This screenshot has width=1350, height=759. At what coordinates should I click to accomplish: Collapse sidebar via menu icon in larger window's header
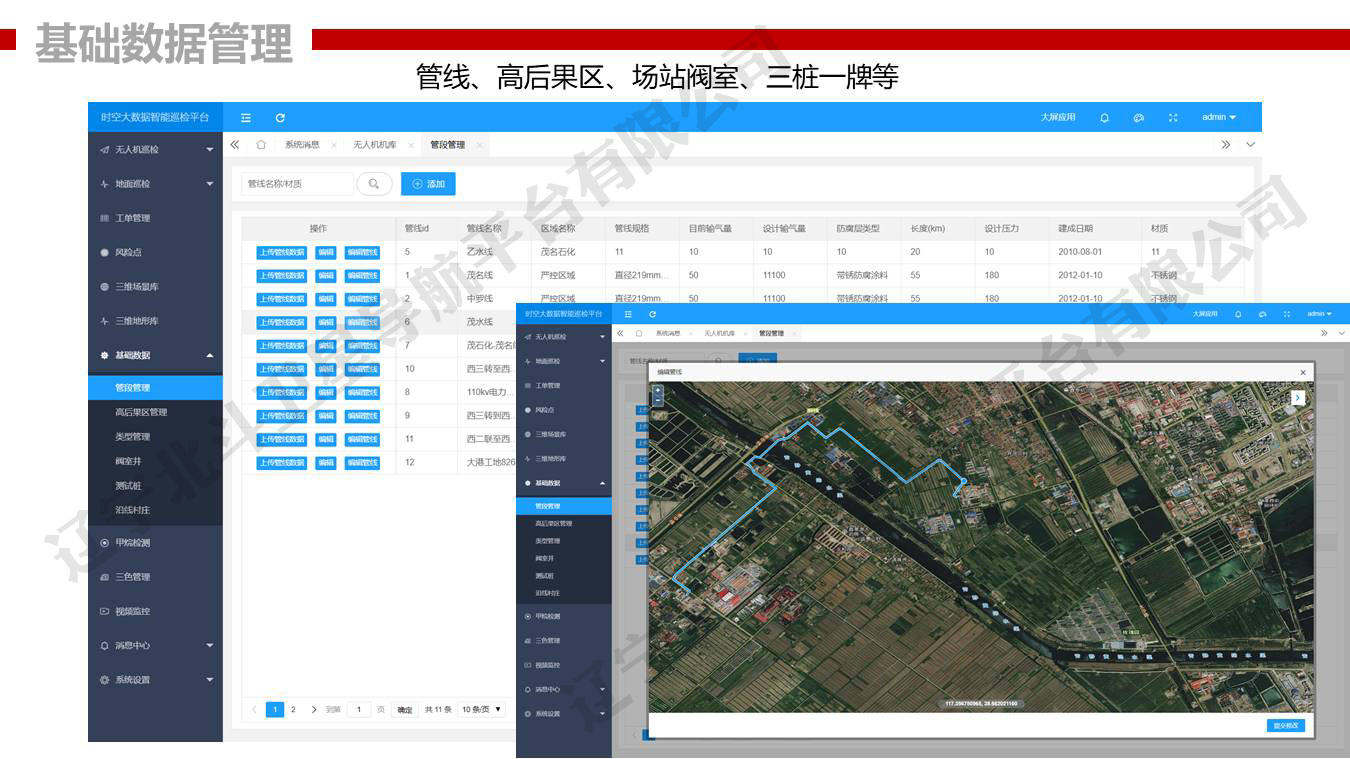point(246,118)
